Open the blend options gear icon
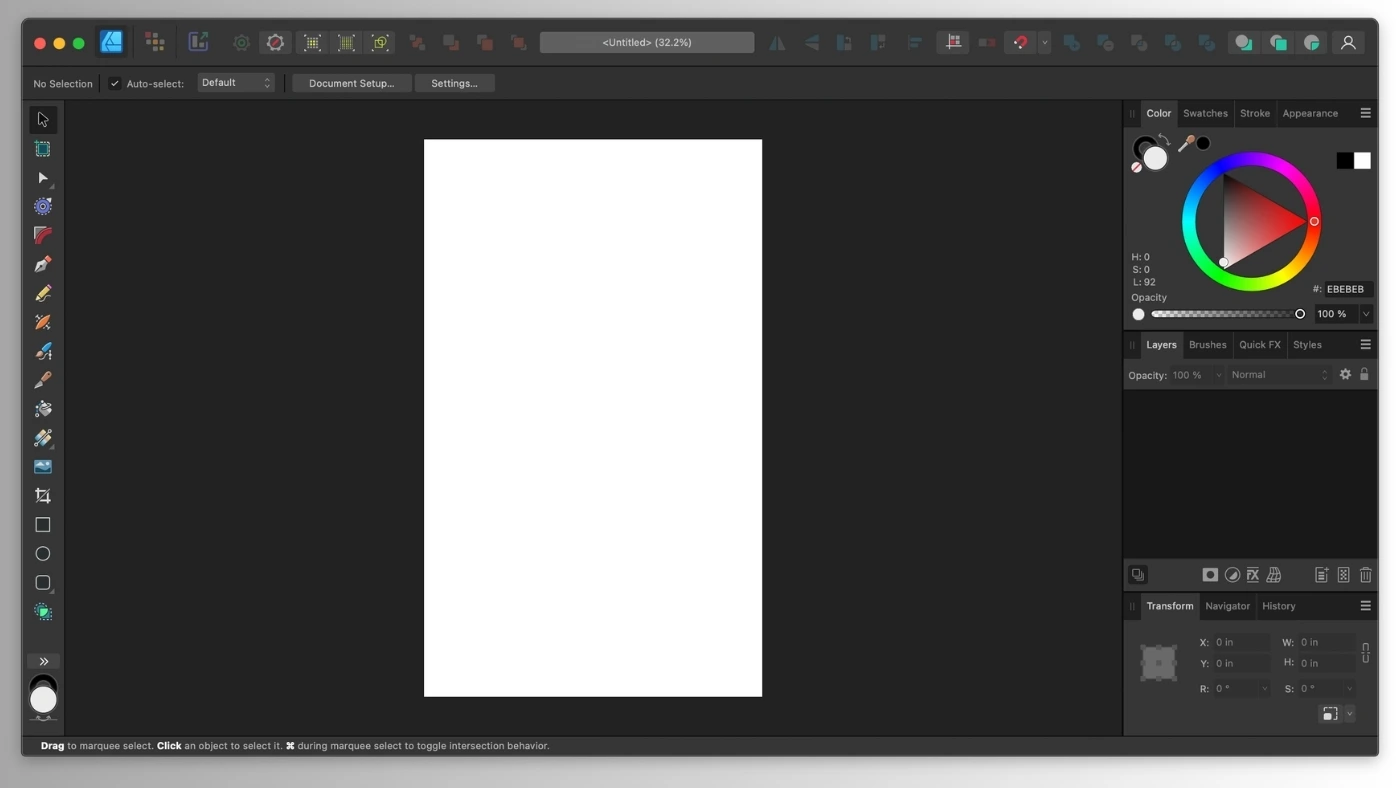The height and width of the screenshot is (788, 1400). 1345,374
